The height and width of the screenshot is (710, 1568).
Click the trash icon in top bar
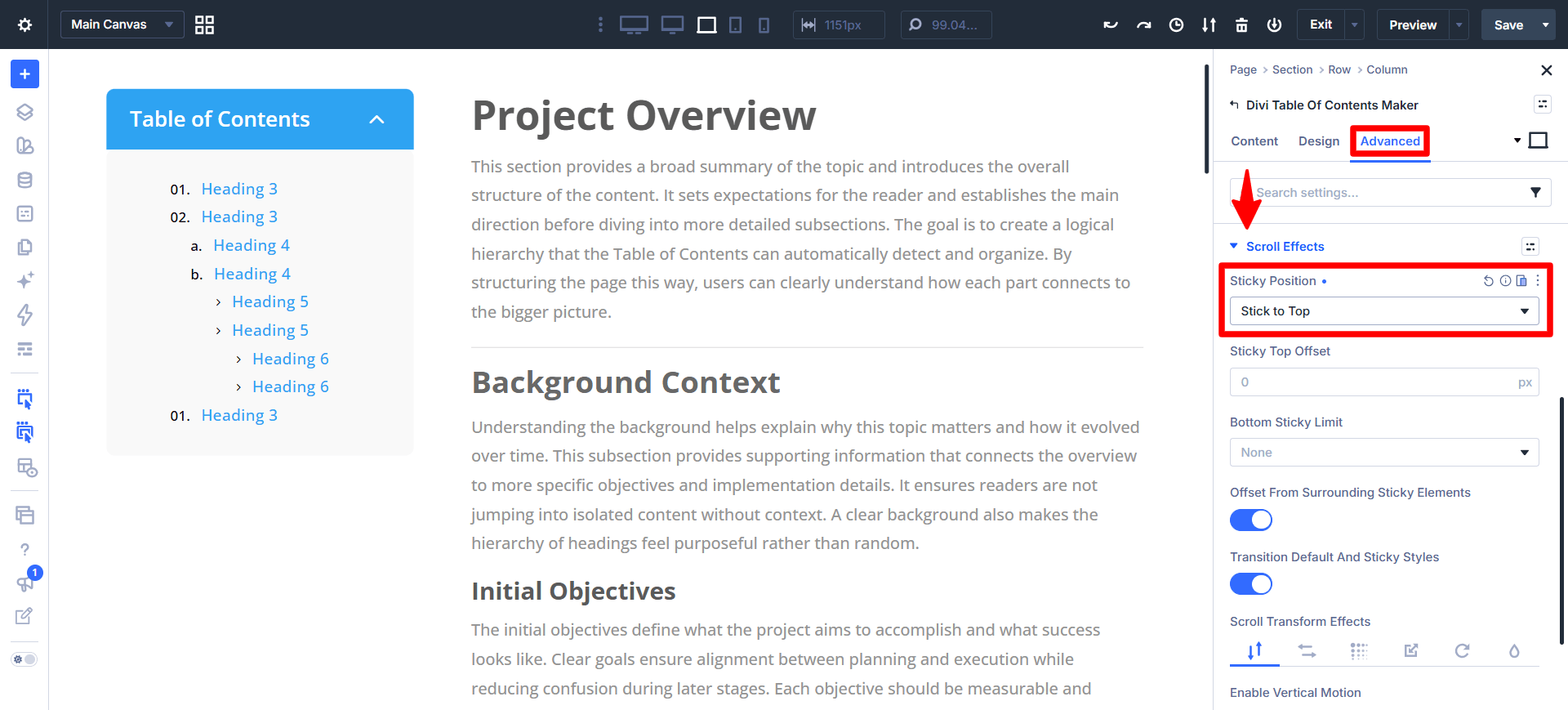coord(1241,25)
